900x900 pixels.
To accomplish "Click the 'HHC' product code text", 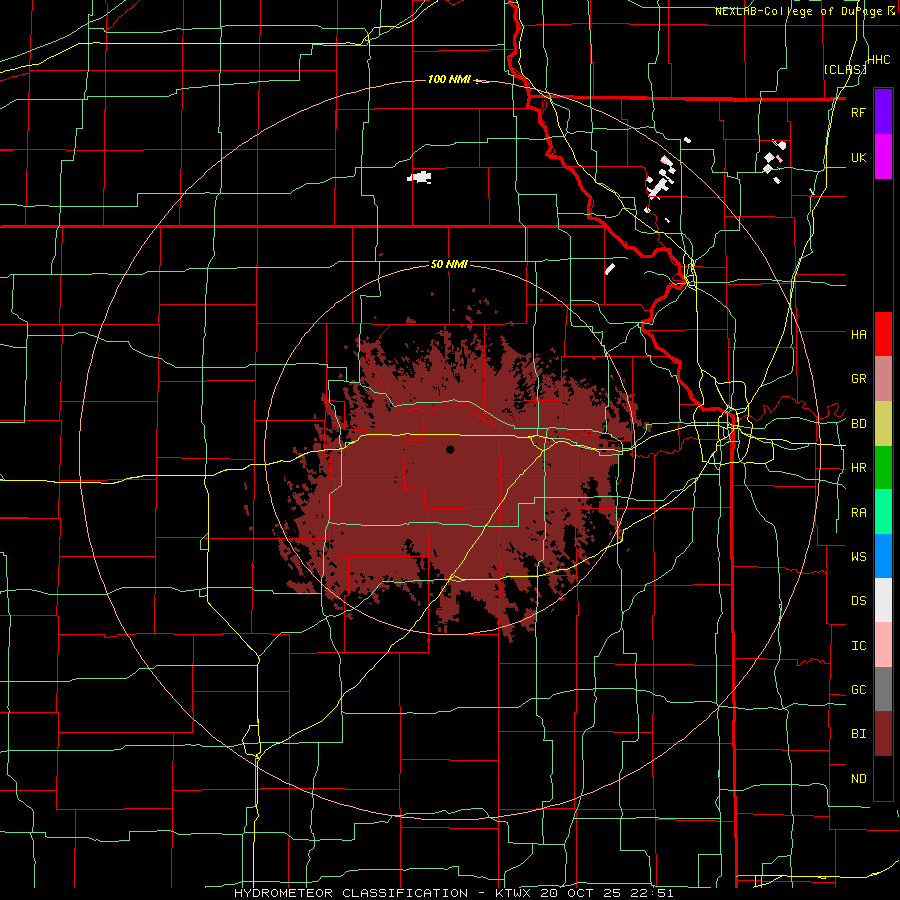I will pos(879,60).
